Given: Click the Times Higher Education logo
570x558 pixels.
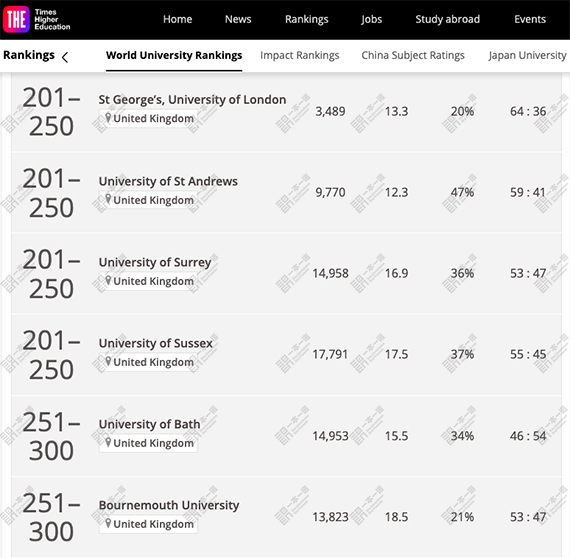Looking at the screenshot, I should [37, 19].
